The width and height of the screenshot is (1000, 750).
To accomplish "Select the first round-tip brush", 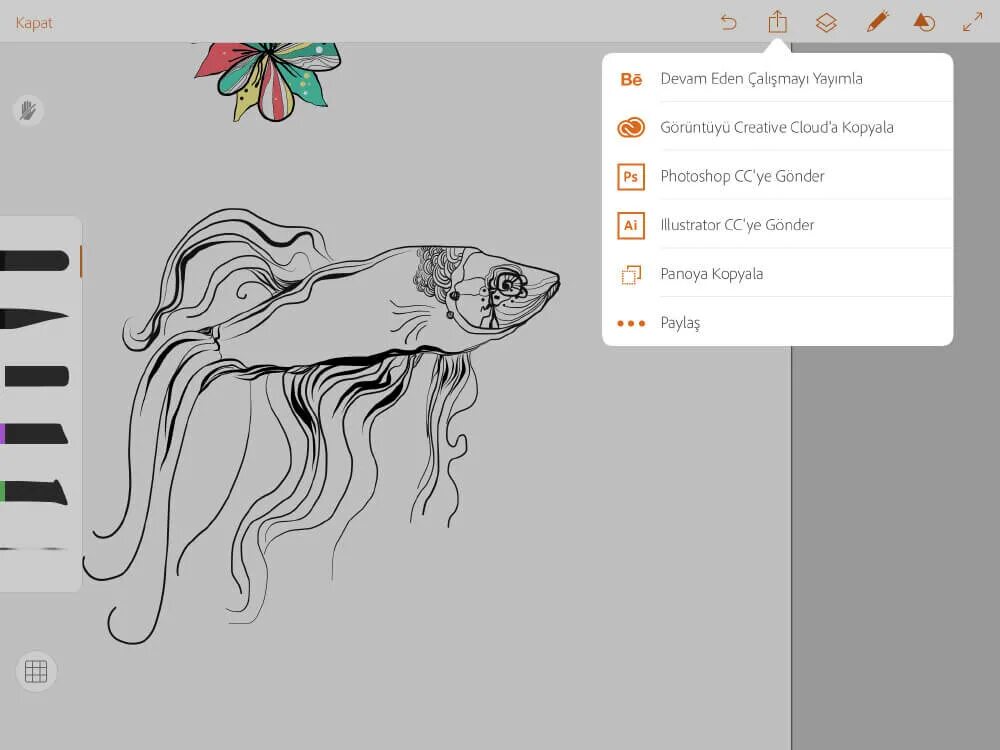I will [34, 260].
